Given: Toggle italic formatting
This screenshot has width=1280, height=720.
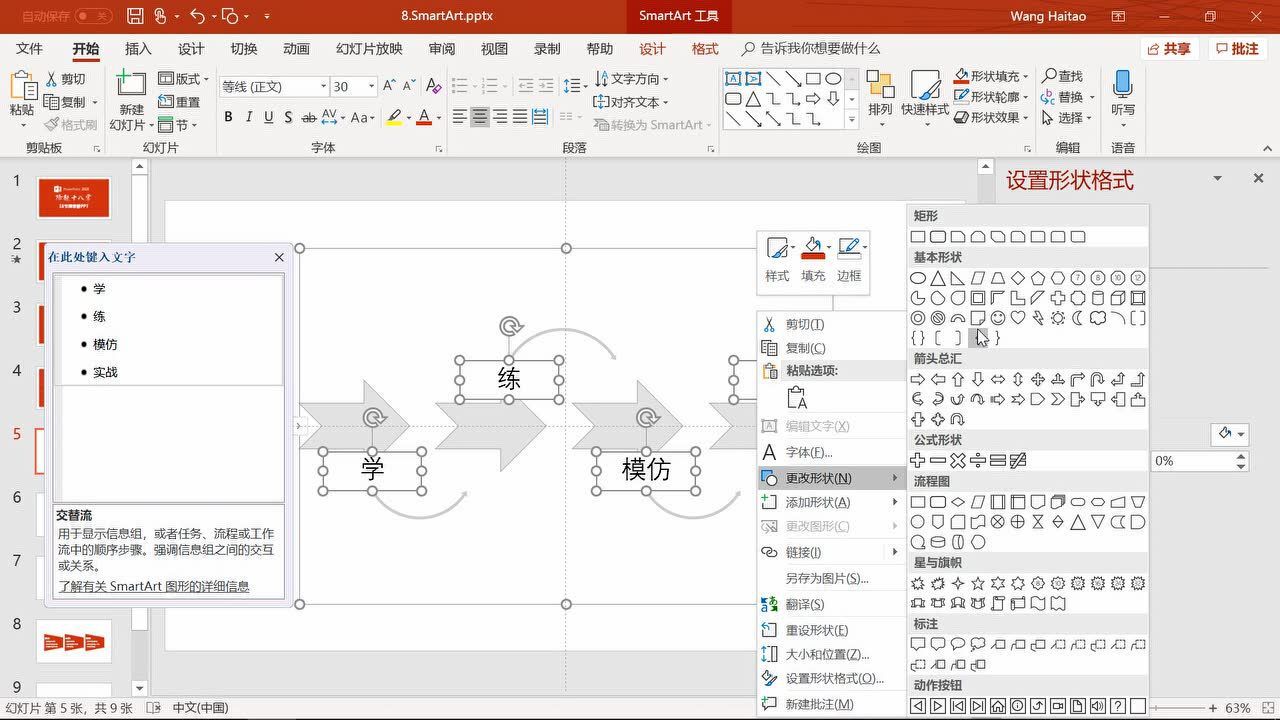Looking at the screenshot, I should point(248,117).
